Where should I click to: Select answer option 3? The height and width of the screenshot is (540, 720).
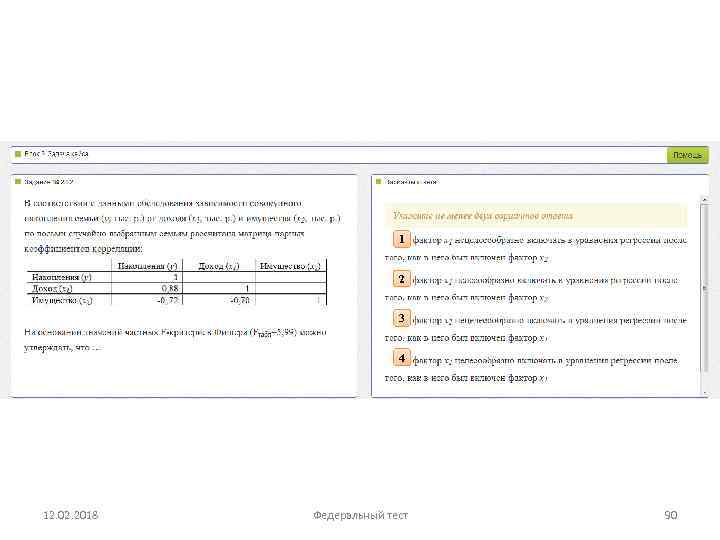point(401,319)
